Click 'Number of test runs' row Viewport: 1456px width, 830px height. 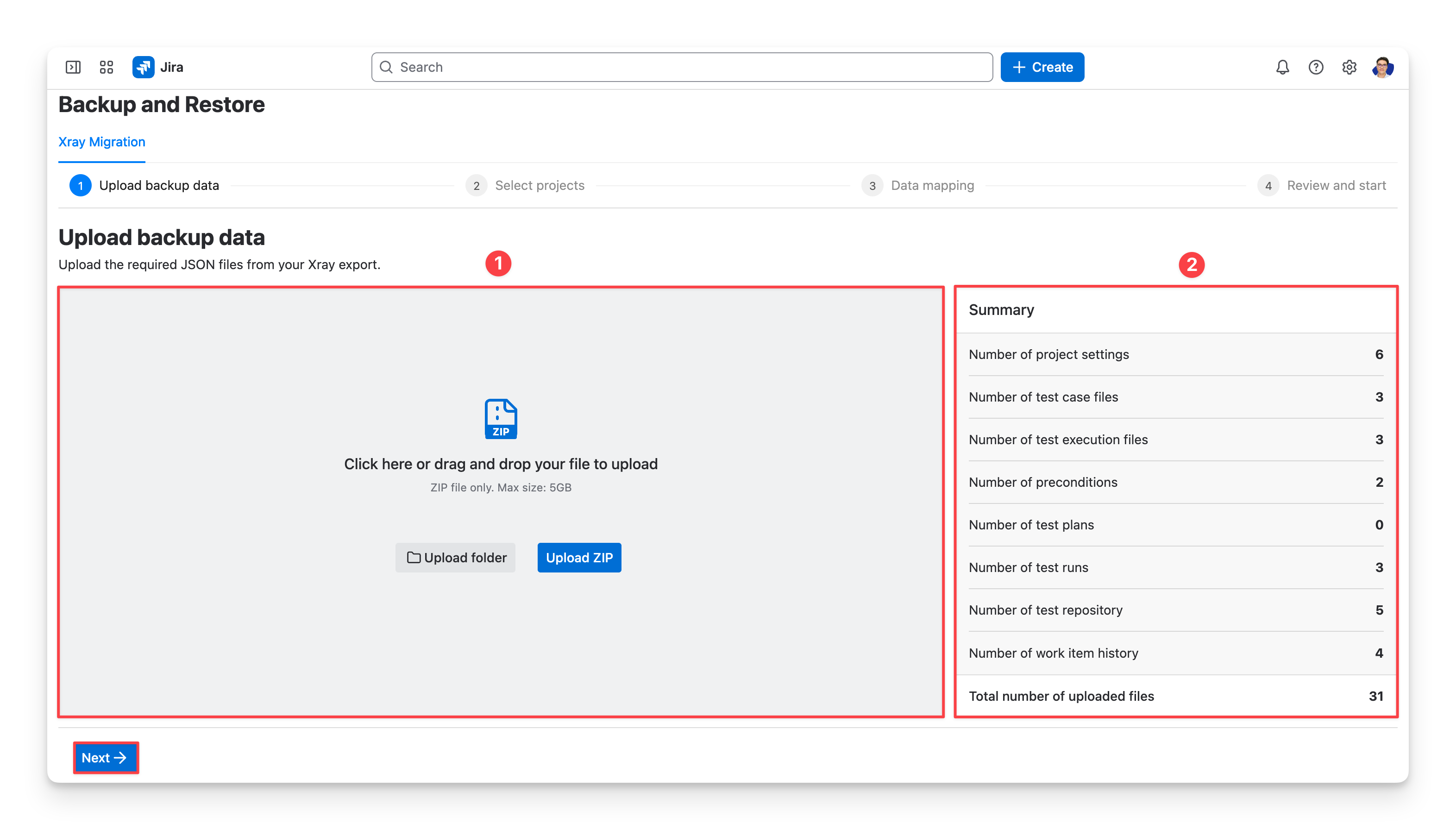[1176, 568]
